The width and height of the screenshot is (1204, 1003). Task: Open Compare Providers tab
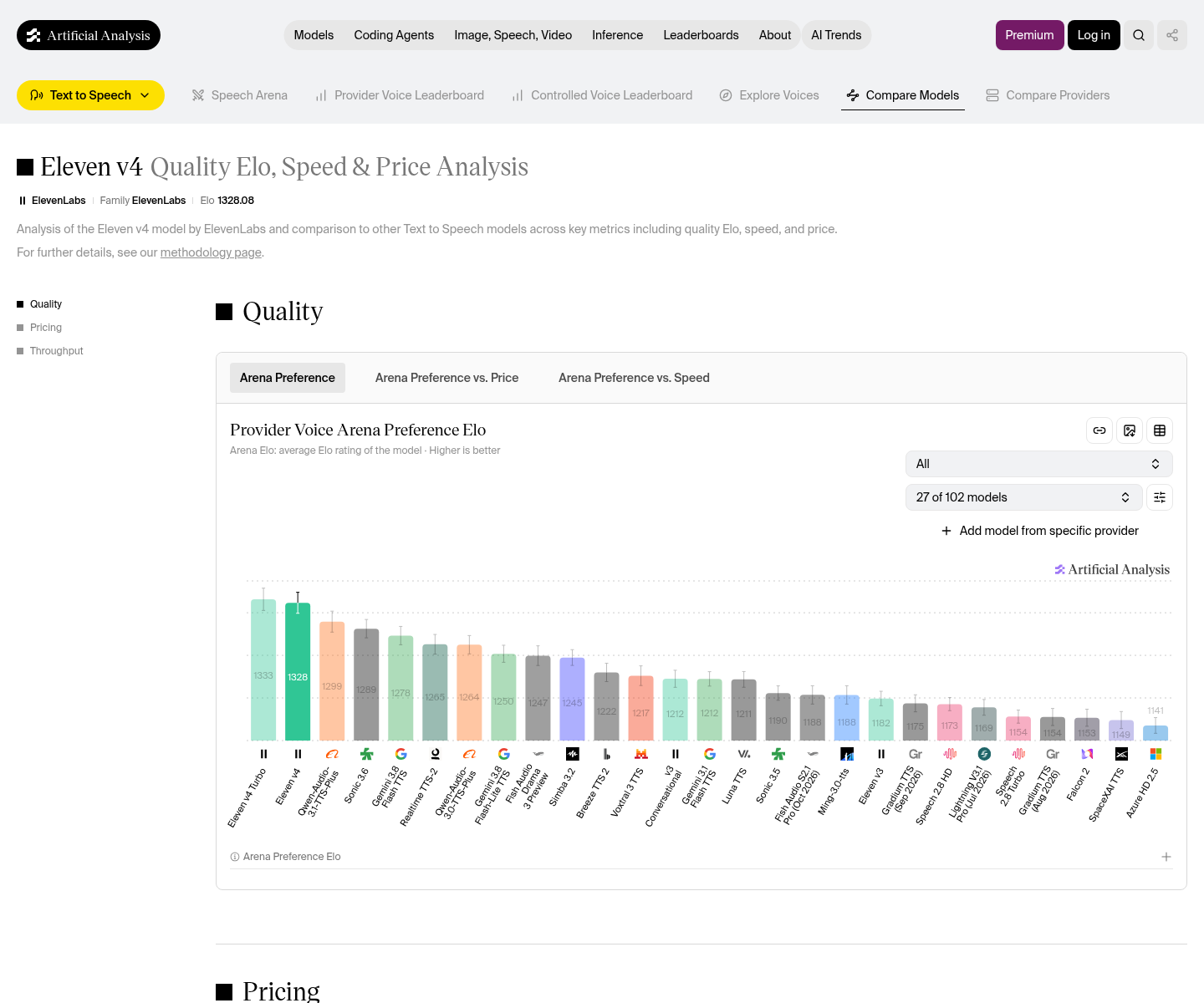[1048, 95]
